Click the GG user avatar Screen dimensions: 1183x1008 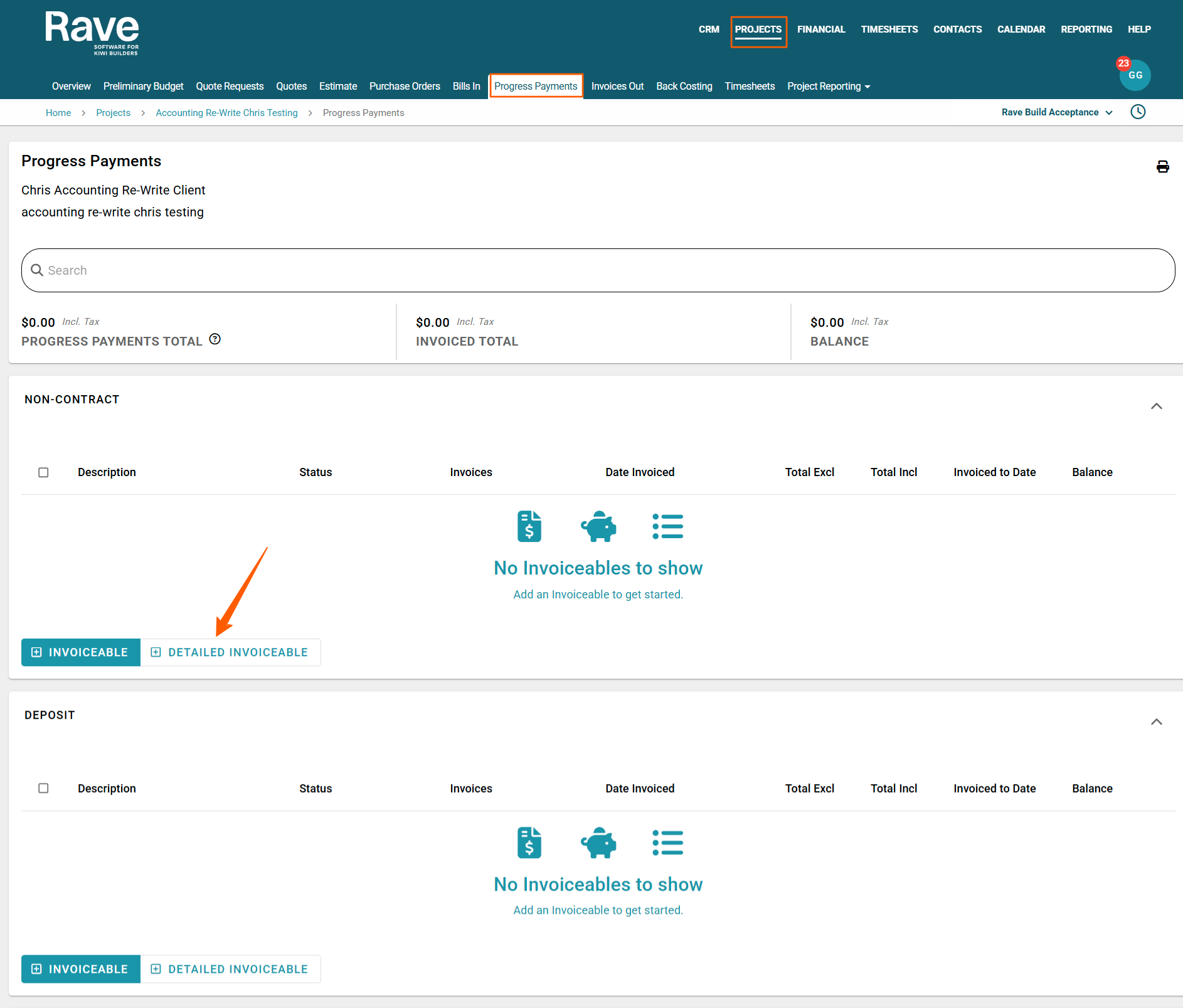pyautogui.click(x=1135, y=75)
